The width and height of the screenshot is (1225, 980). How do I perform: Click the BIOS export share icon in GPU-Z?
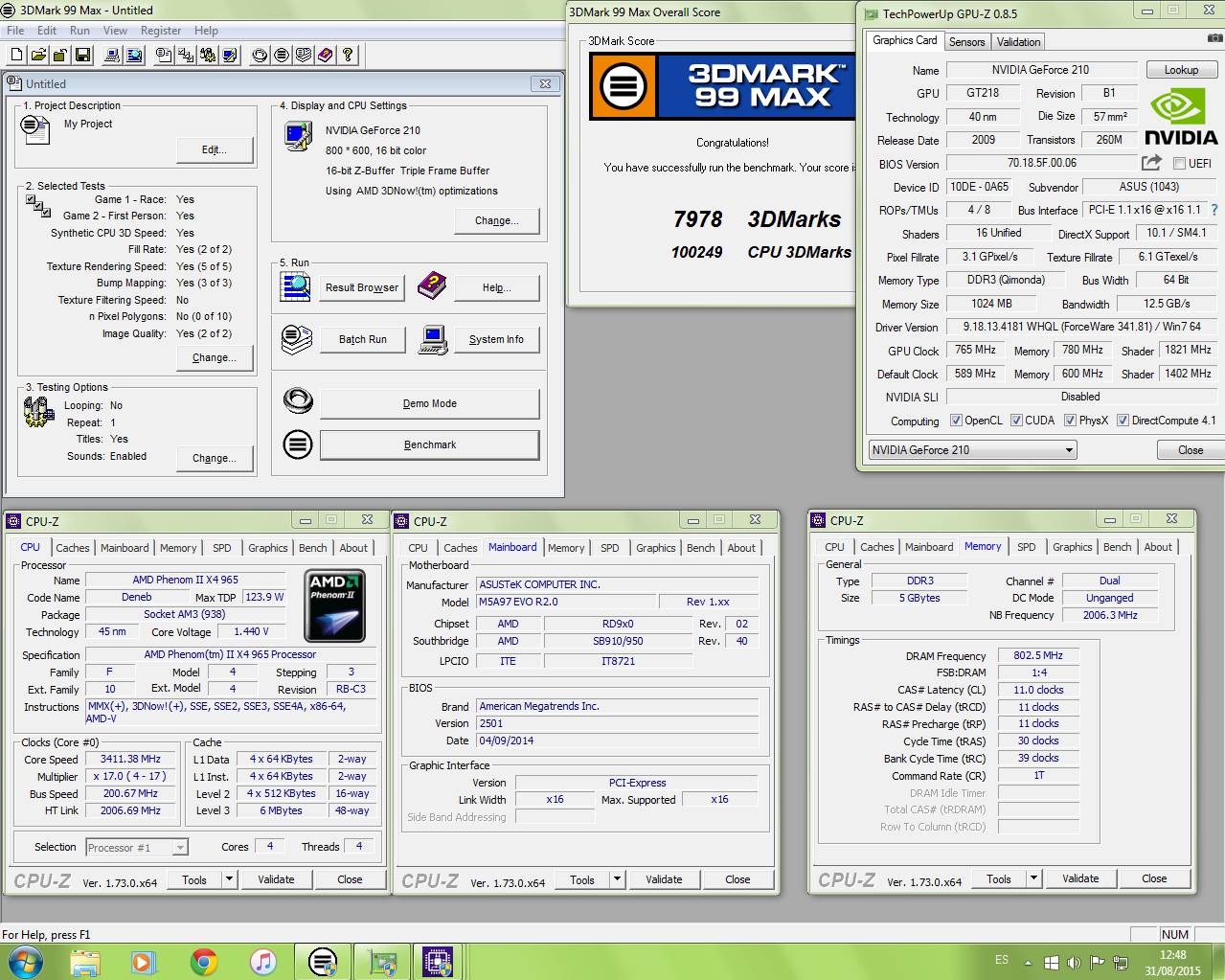1152,163
